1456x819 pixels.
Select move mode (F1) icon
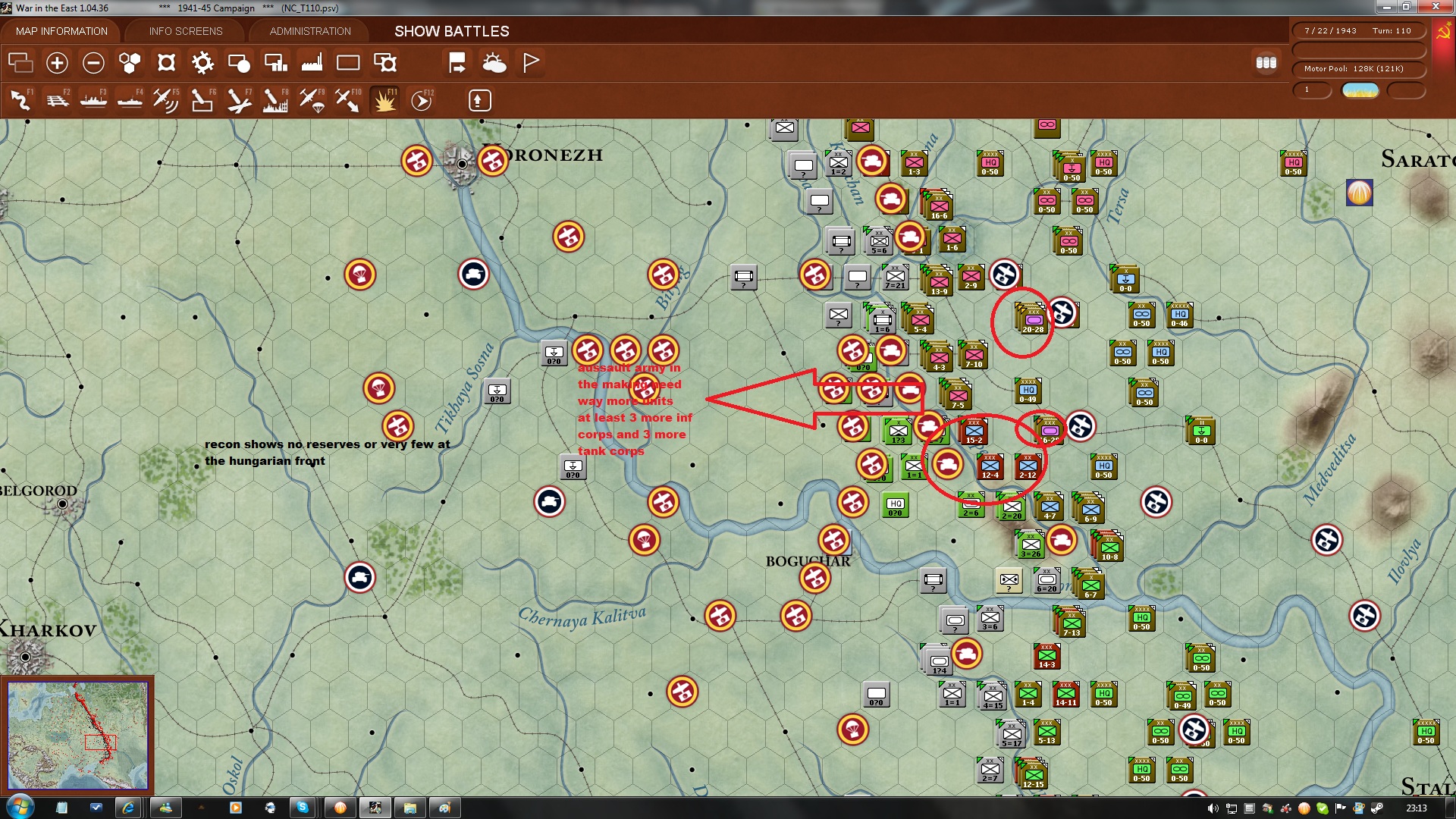click(x=20, y=100)
